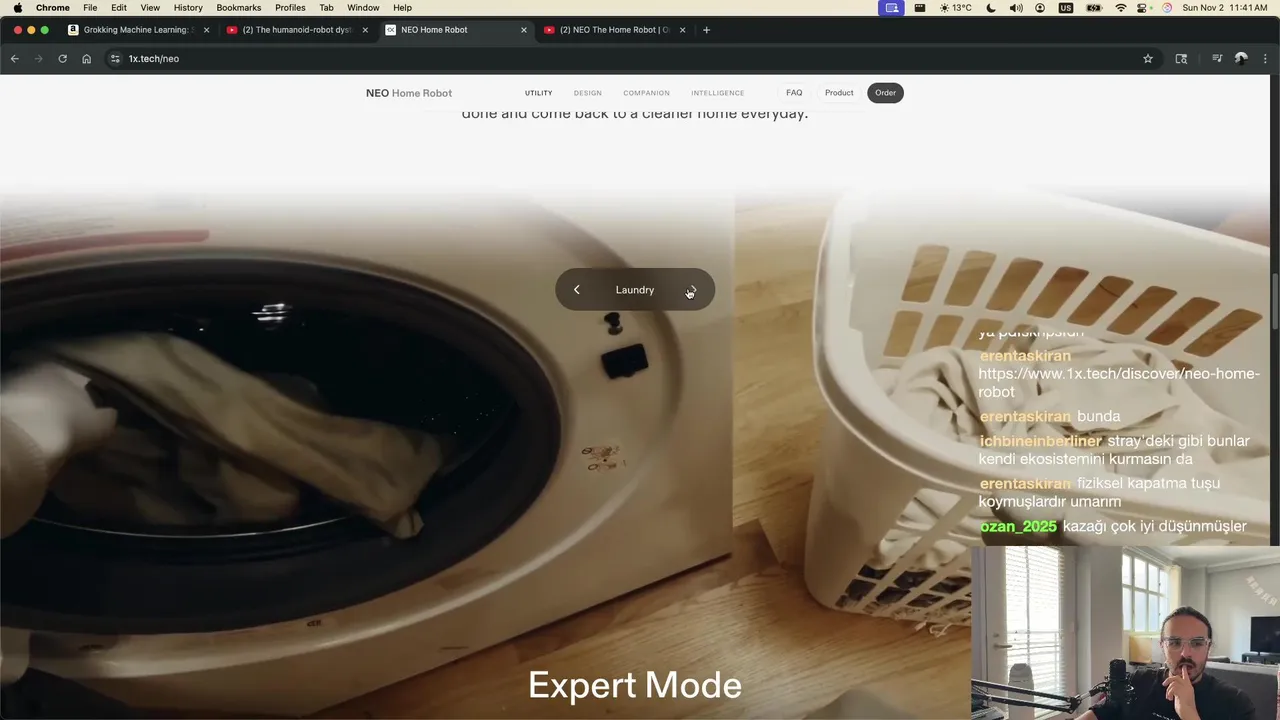
Task: Open the media controls icon
Action: click(1217, 59)
